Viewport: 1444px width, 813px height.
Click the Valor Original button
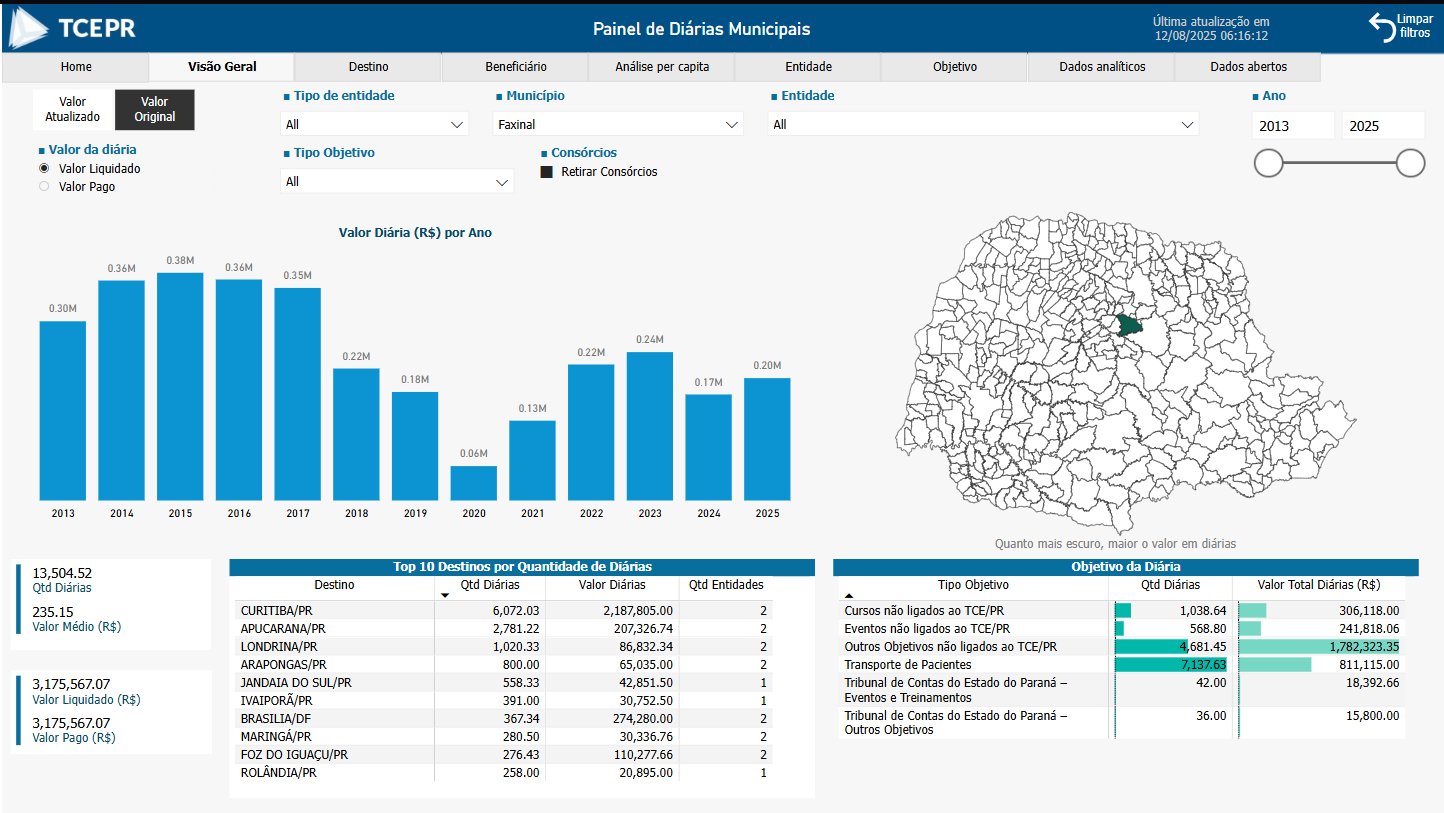pyautogui.click(x=155, y=109)
